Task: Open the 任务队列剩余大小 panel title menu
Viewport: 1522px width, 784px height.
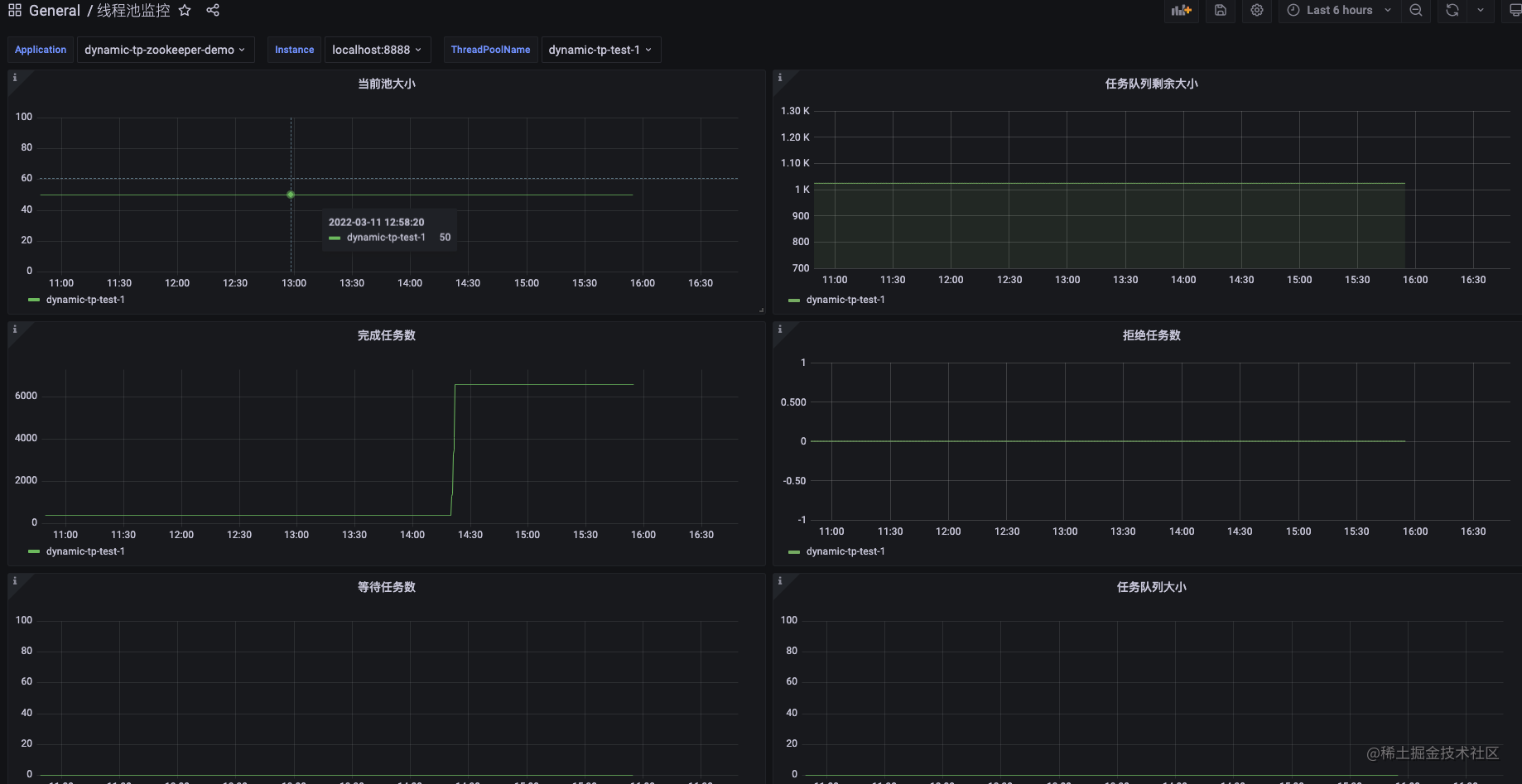Action: click(x=1151, y=84)
